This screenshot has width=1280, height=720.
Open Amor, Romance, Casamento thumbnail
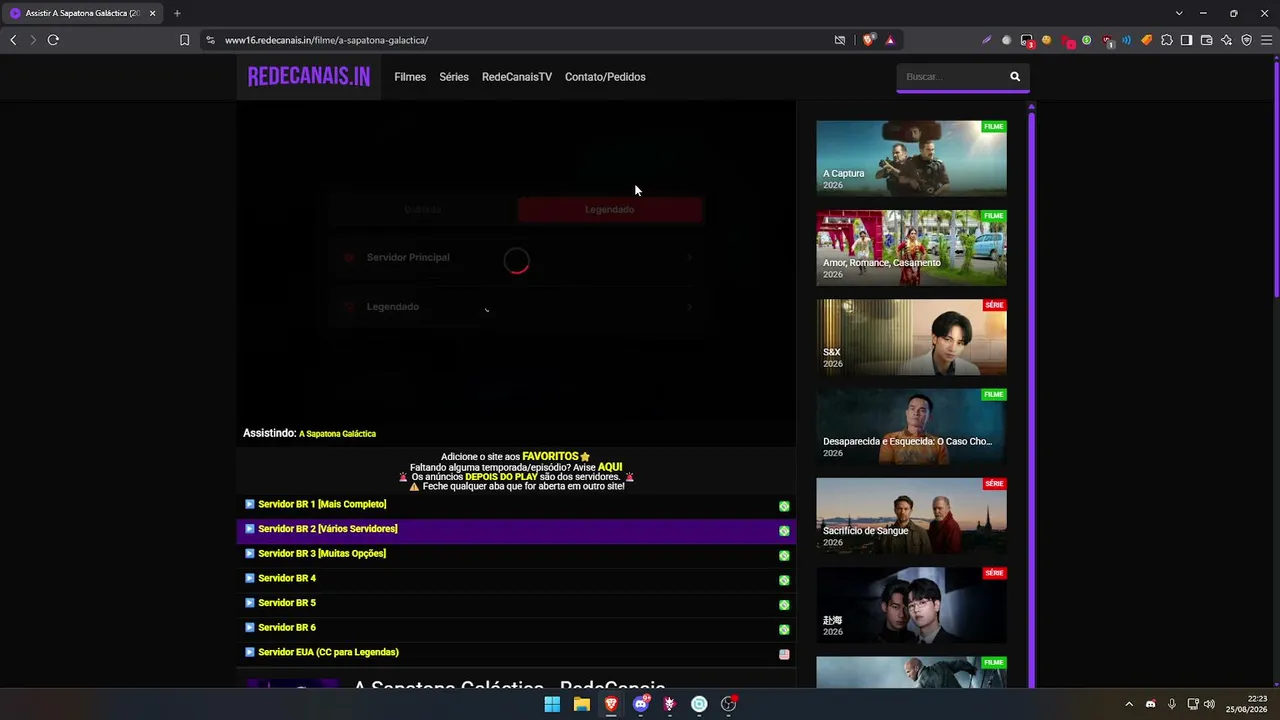pyautogui.click(x=911, y=248)
